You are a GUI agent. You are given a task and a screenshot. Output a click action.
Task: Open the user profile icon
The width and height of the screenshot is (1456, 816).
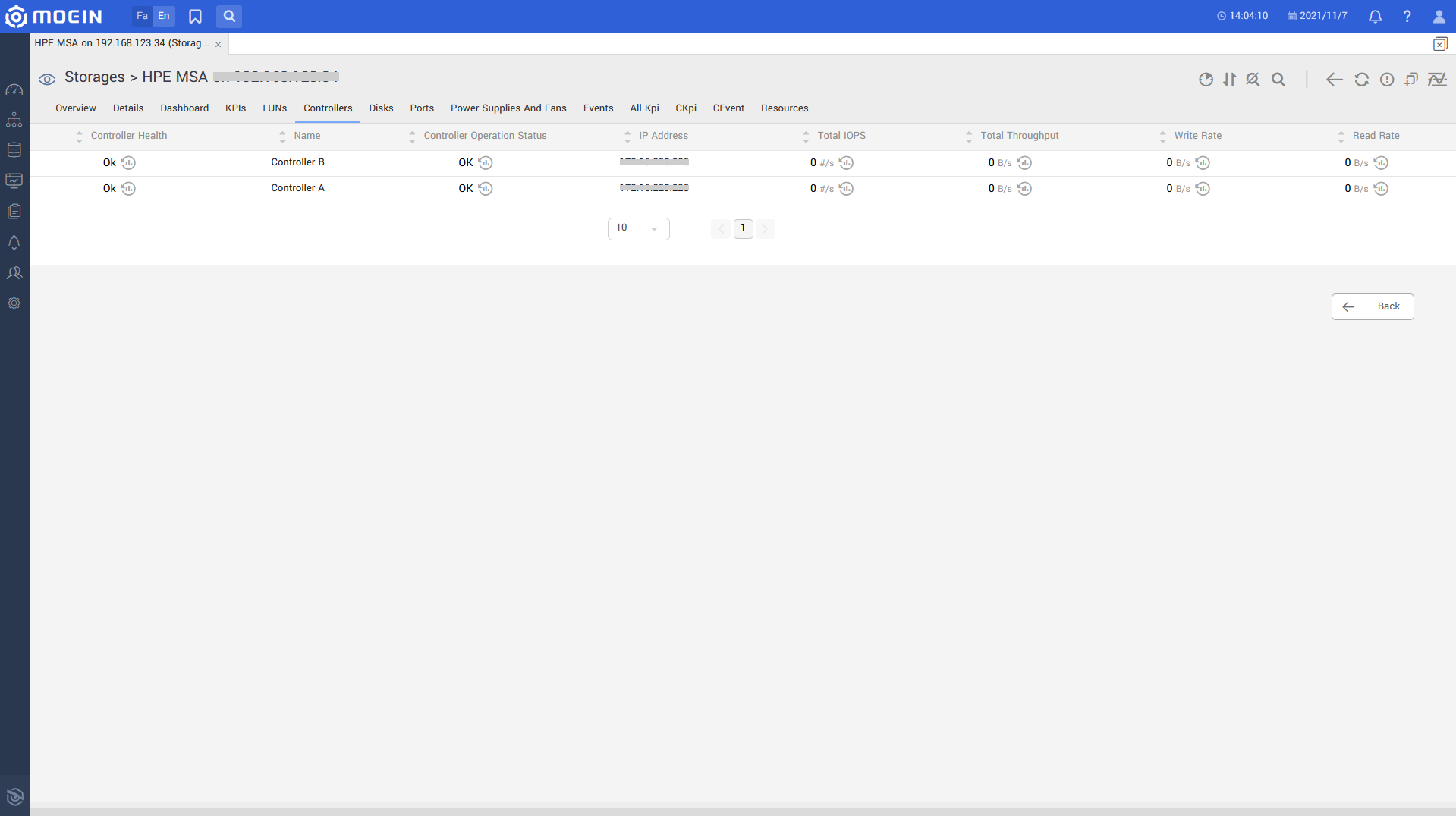click(x=1439, y=16)
